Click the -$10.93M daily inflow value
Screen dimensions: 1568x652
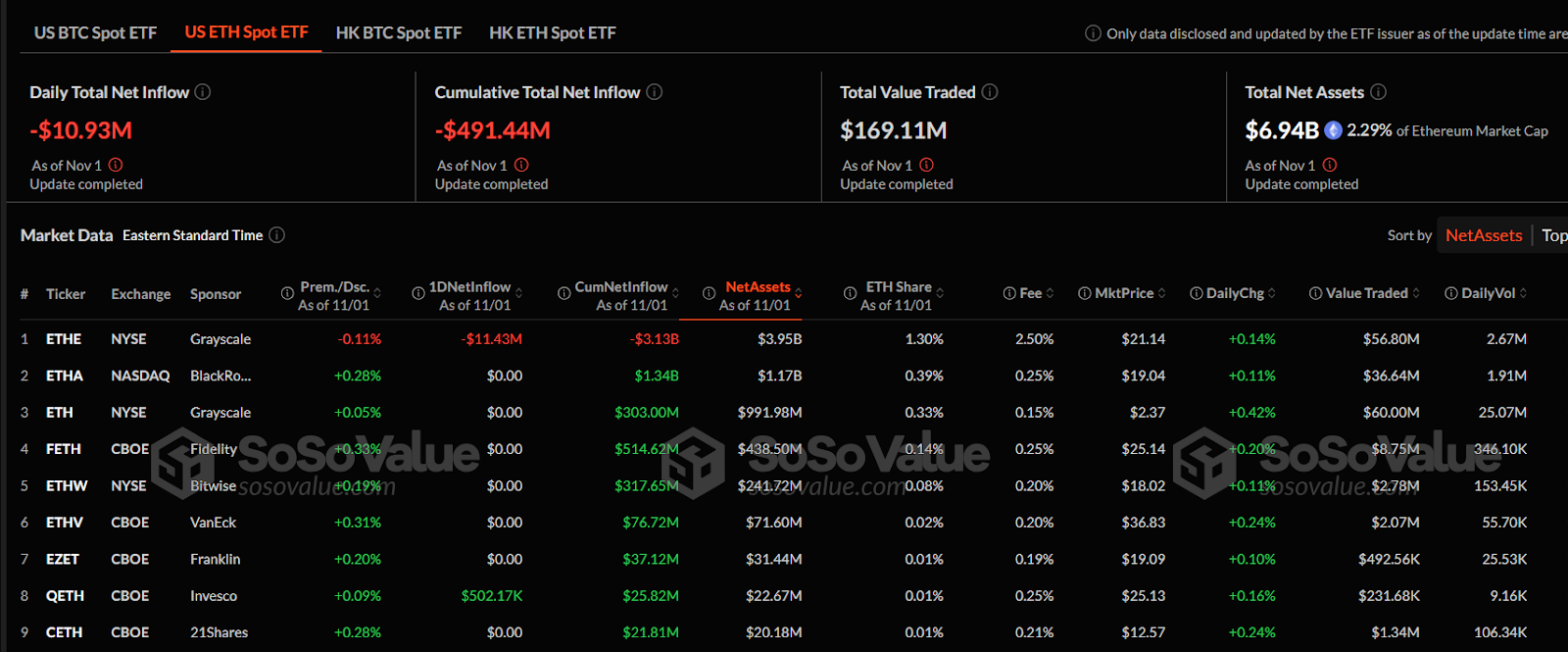point(80,130)
